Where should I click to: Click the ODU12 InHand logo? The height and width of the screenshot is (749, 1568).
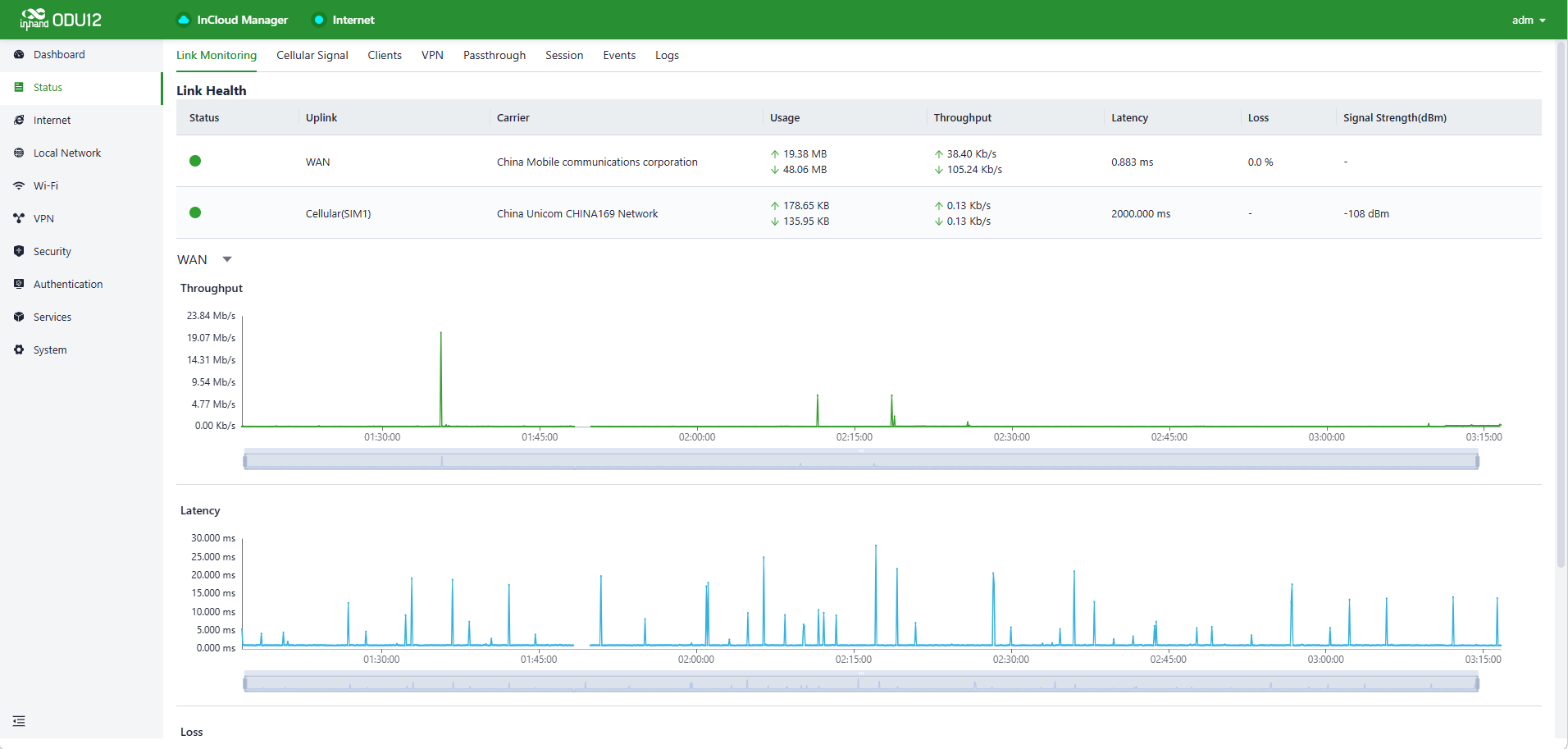(x=62, y=20)
